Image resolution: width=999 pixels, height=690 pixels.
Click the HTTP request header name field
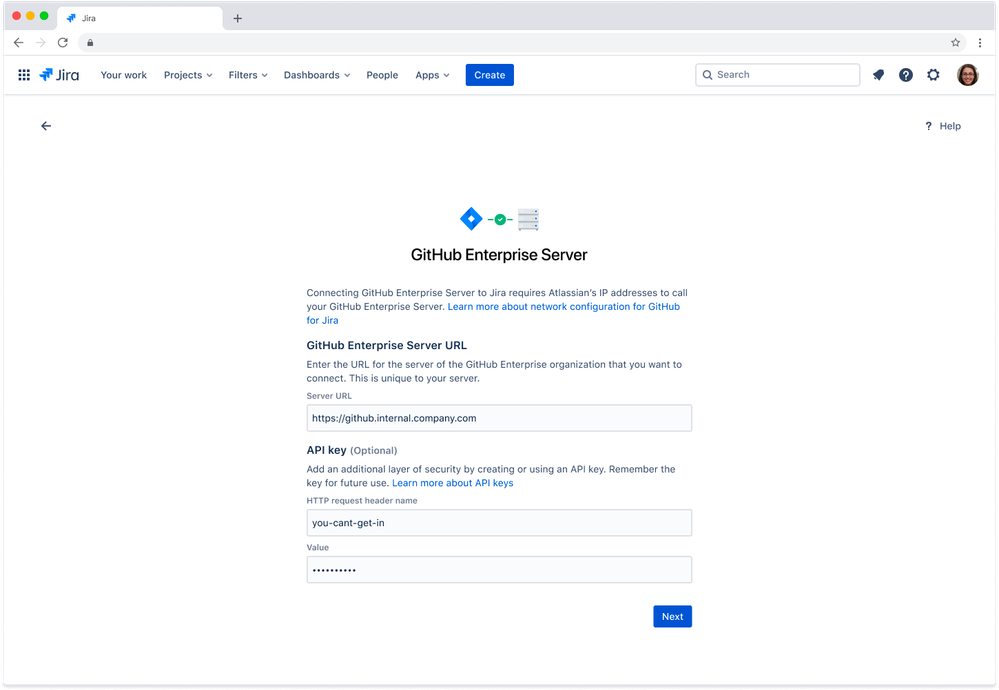499,523
